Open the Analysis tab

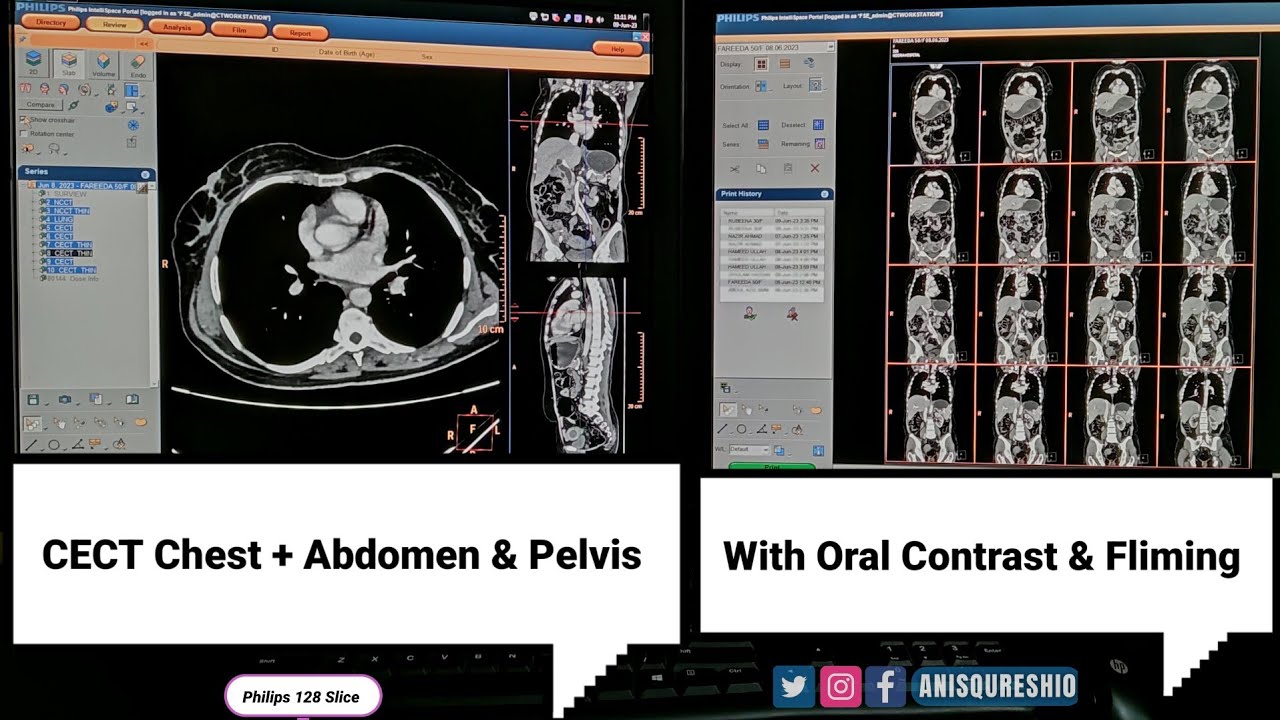tap(177, 27)
